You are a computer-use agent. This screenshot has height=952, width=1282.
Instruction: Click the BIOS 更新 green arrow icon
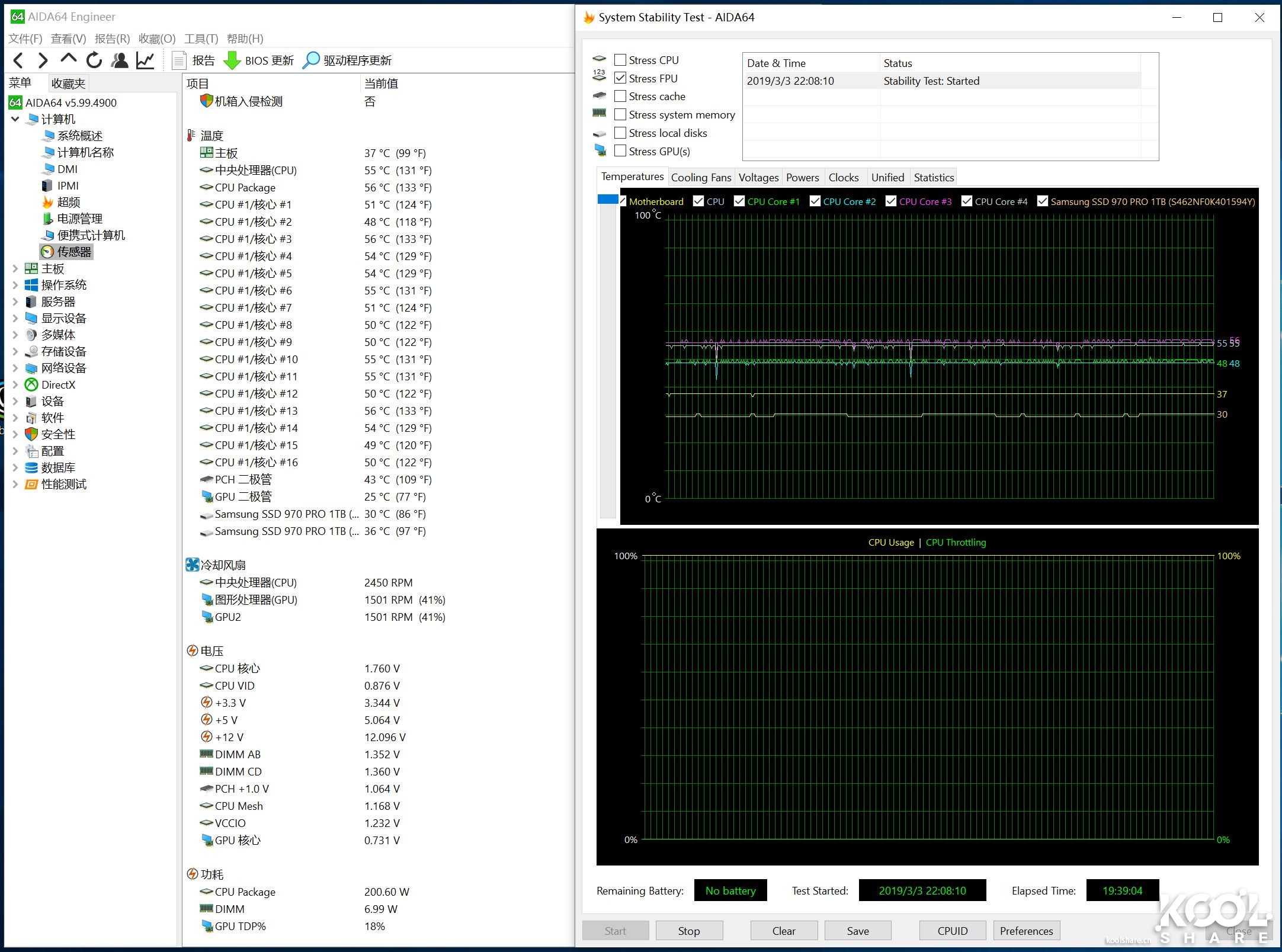click(x=231, y=60)
